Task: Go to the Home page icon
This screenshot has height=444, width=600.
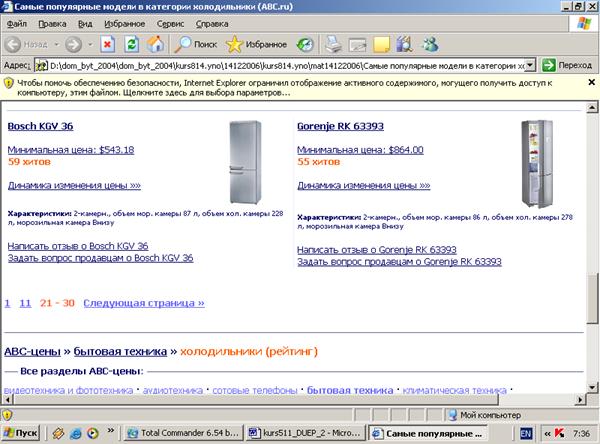Action: click(155, 44)
